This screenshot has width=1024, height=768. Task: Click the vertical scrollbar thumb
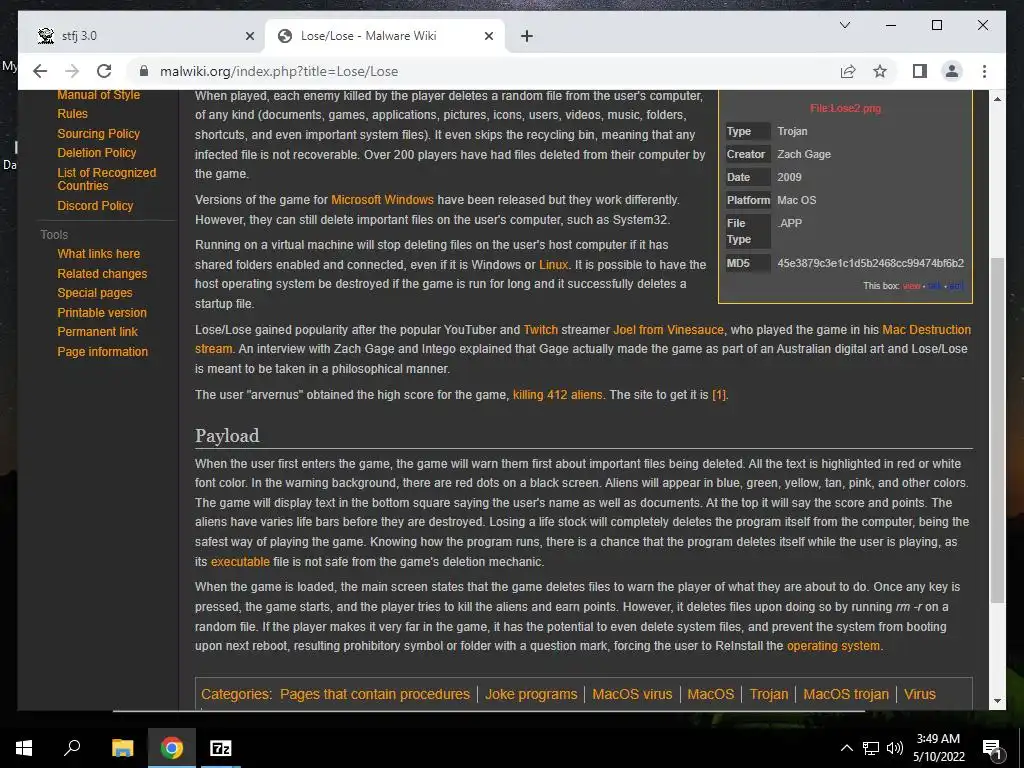997,430
